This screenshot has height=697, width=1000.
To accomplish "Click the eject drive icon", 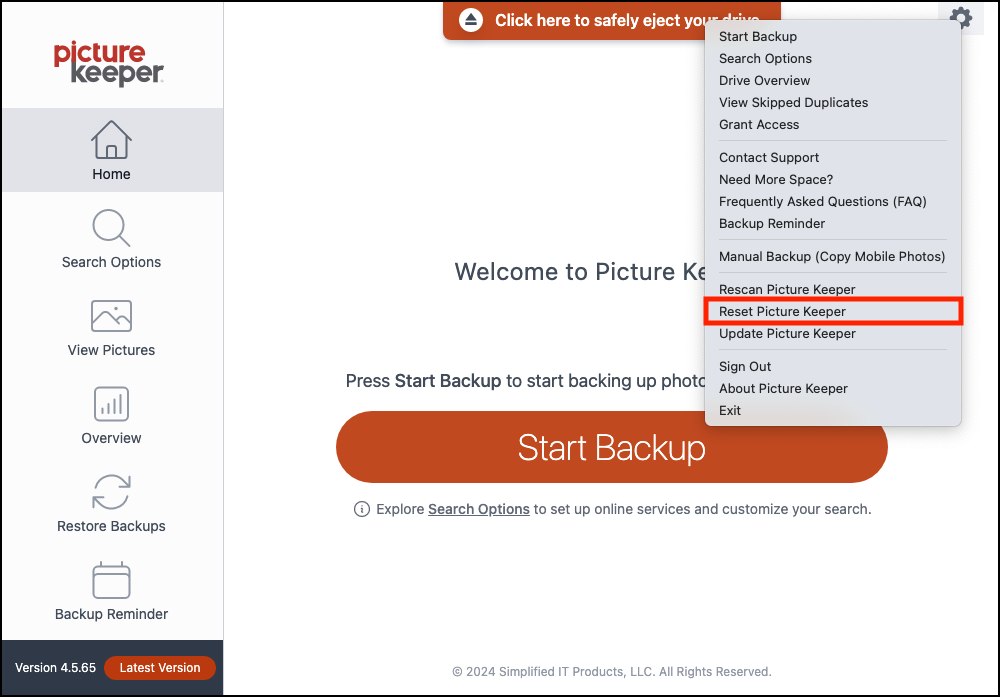I will click(471, 20).
